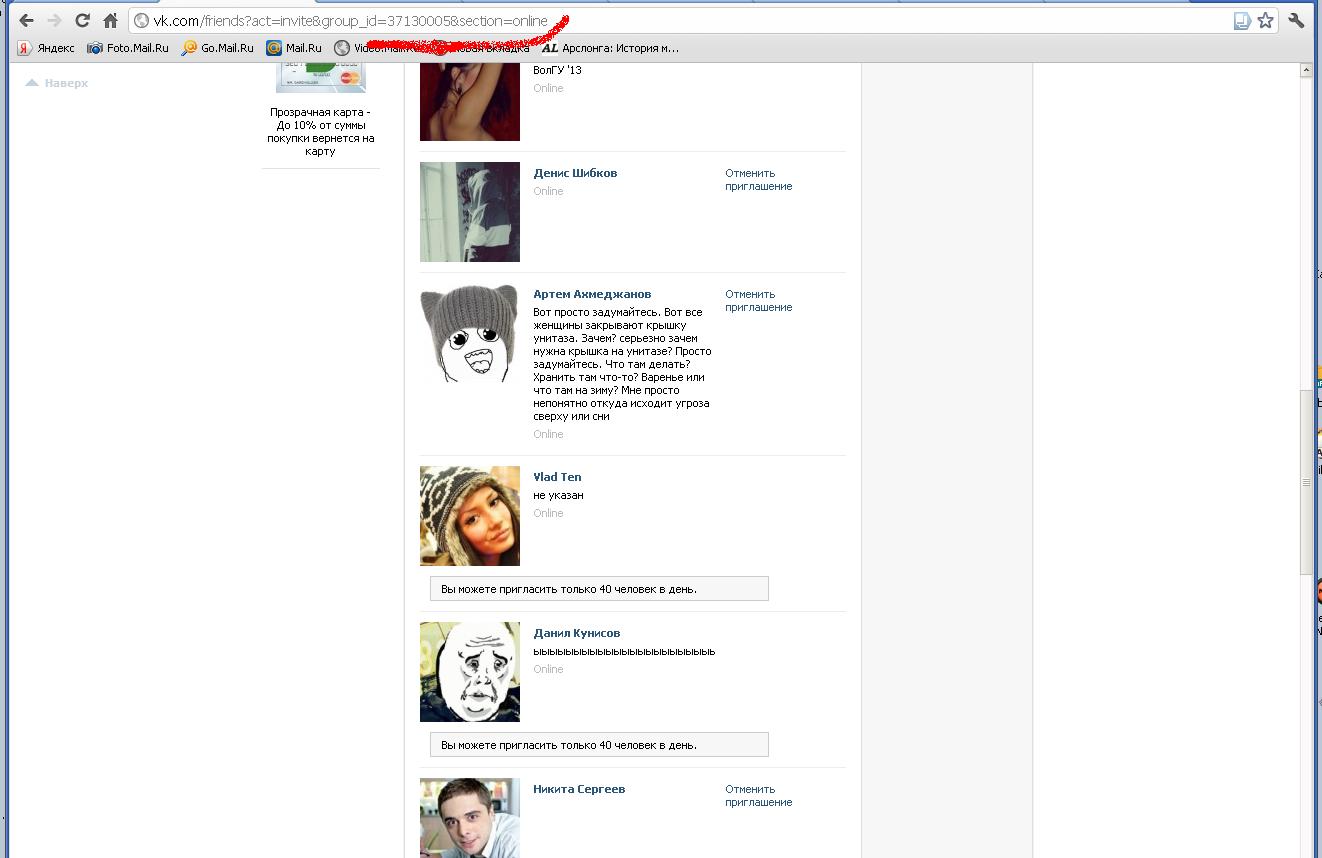Click Online label under Vlad Ten
The image size is (1322, 858).
pyautogui.click(x=548, y=513)
